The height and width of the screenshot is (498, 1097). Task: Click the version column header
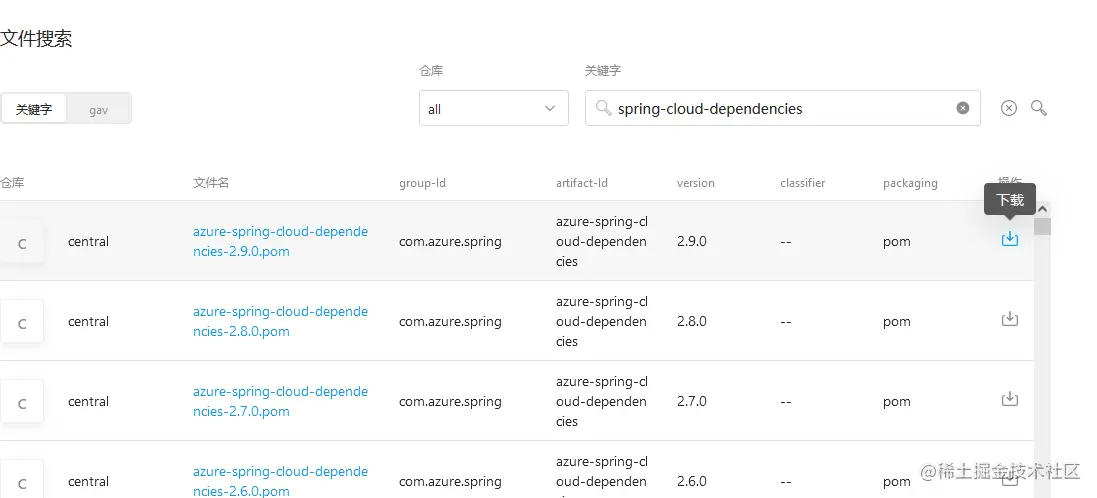(695, 183)
